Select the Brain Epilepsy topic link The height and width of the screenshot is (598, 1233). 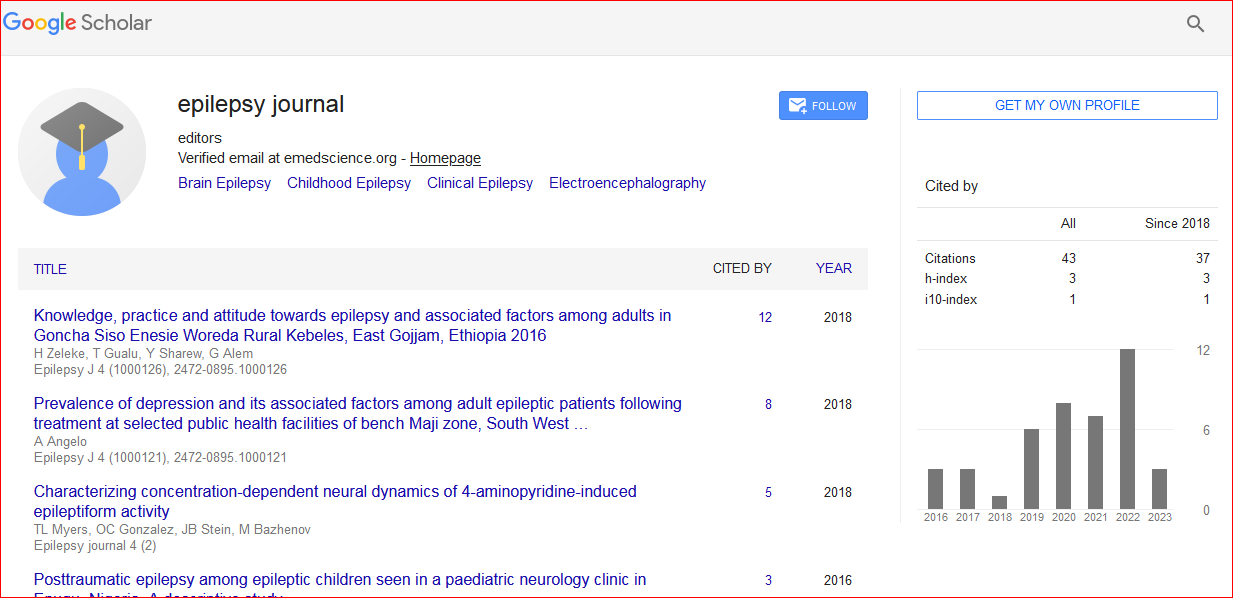(x=224, y=183)
